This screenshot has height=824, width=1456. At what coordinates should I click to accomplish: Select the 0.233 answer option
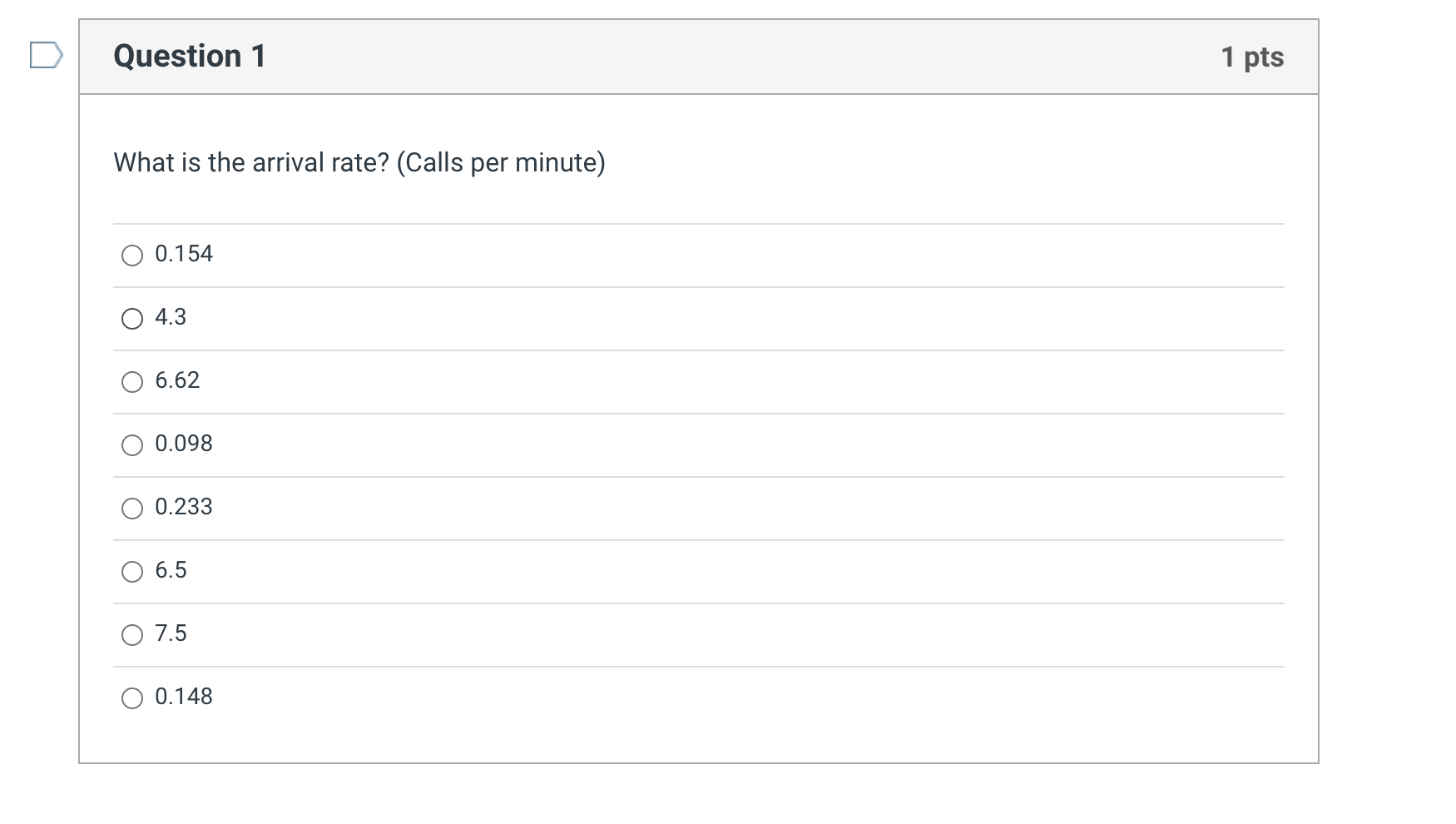pos(131,508)
